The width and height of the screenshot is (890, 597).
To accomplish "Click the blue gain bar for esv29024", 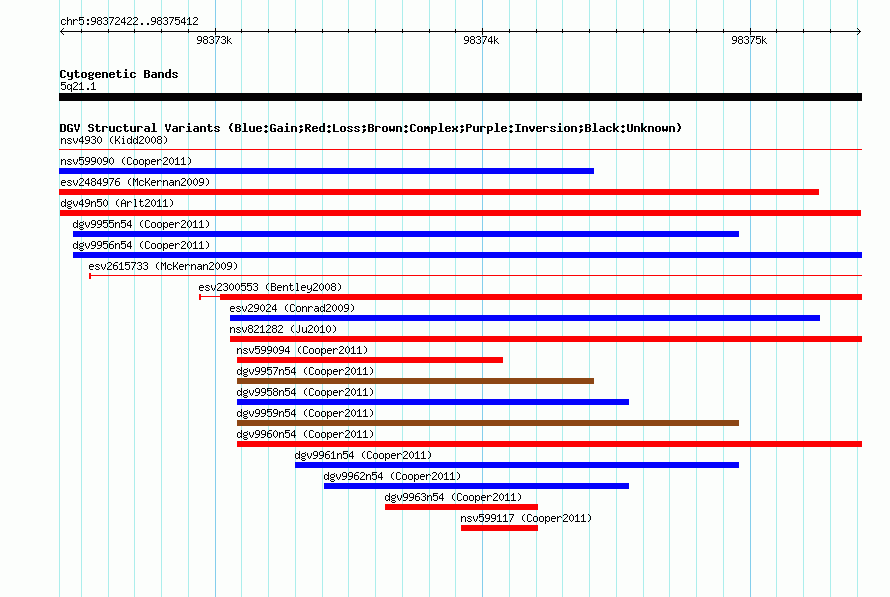I will (525, 318).
